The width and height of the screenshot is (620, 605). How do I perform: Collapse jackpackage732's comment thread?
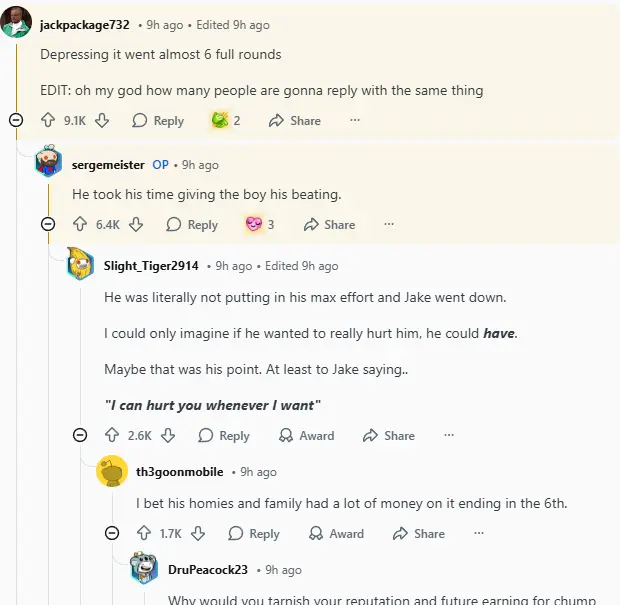(x=16, y=120)
